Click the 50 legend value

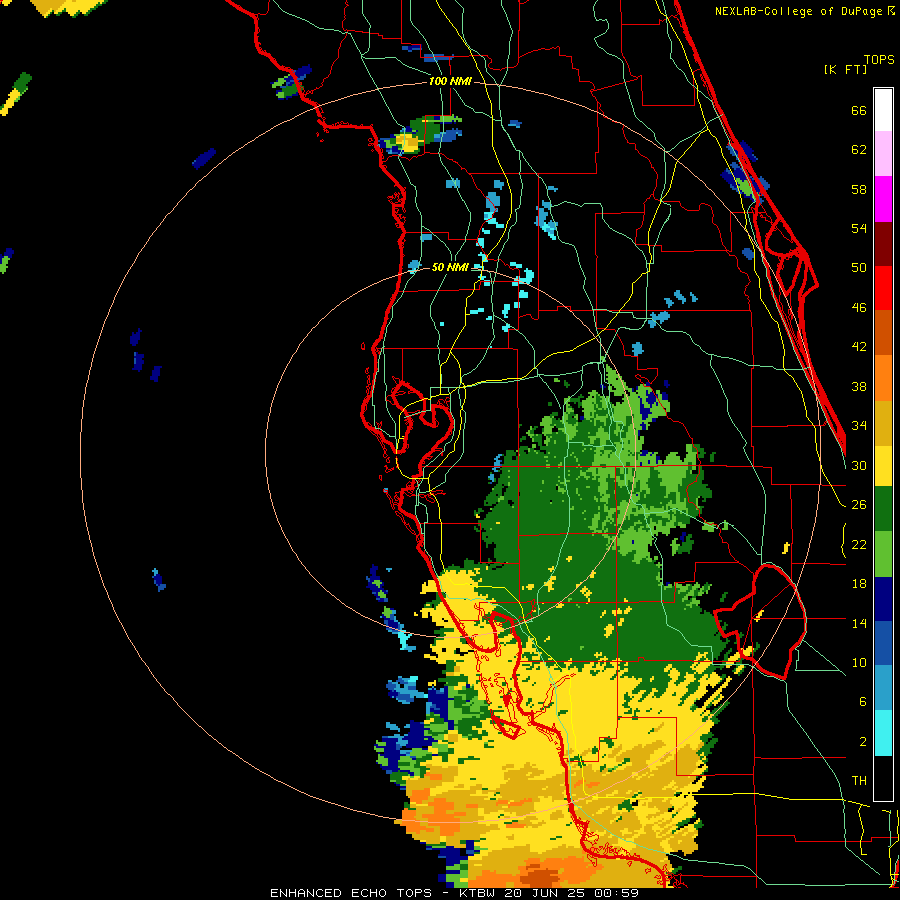(859, 267)
